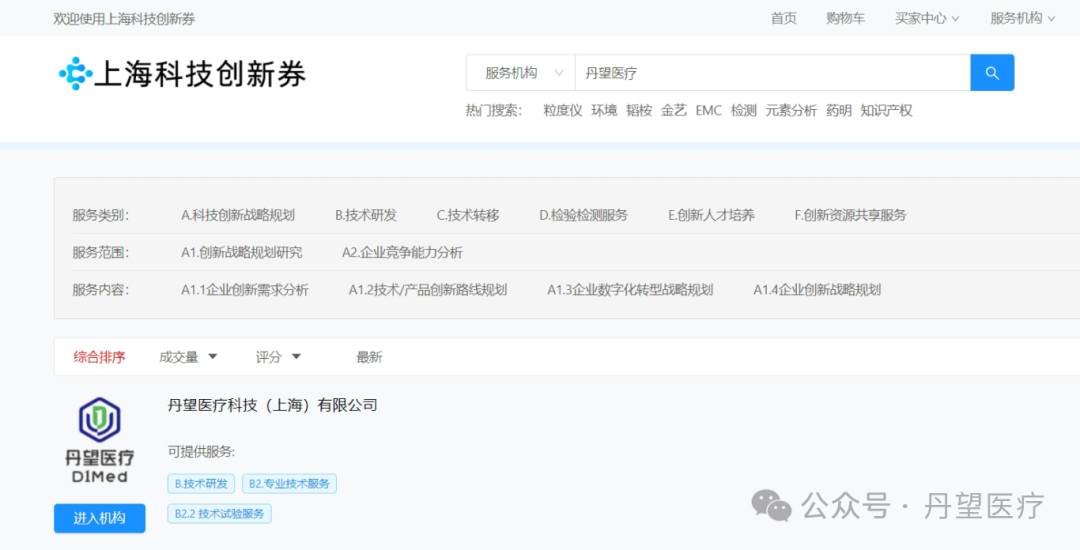Click hot search term 知识产权
Viewport: 1080px width, 550px height.
coord(886,111)
